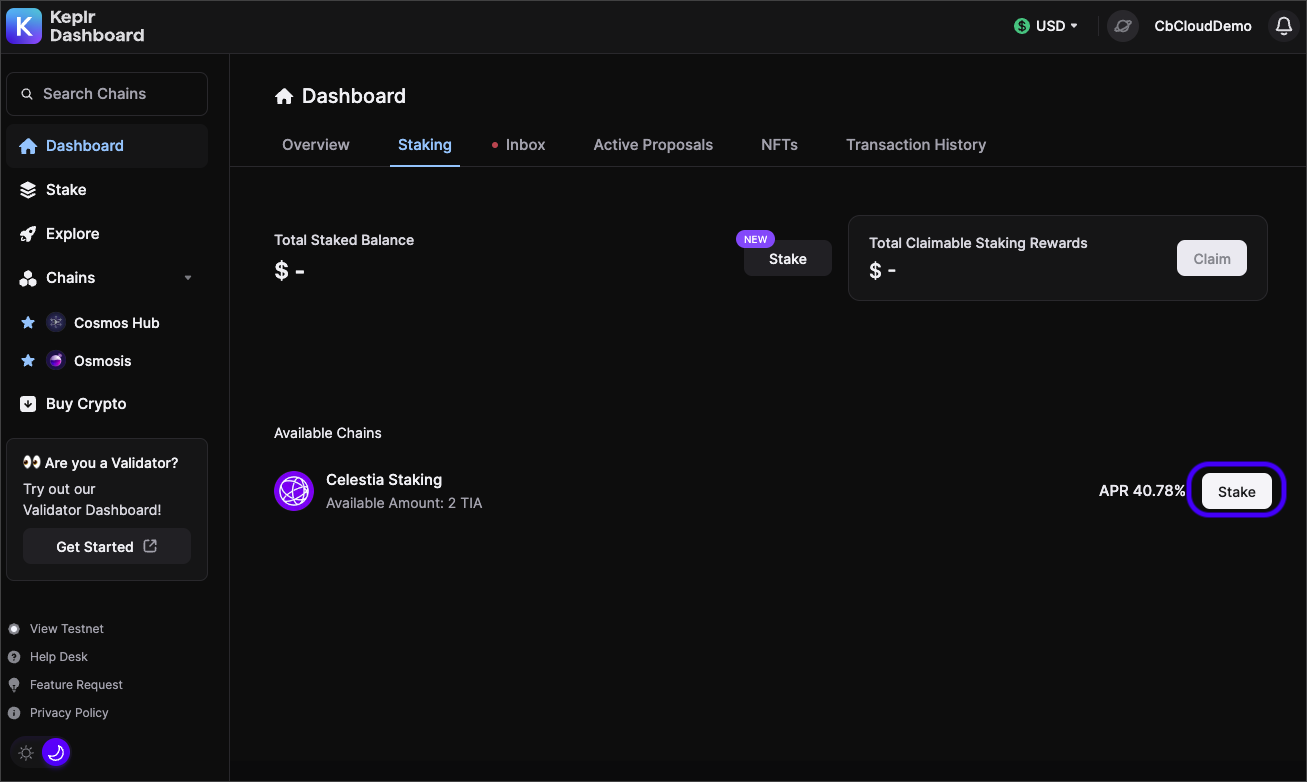This screenshot has height=782, width=1307.
Task: Click the Celestia Staking title
Action: (x=384, y=480)
